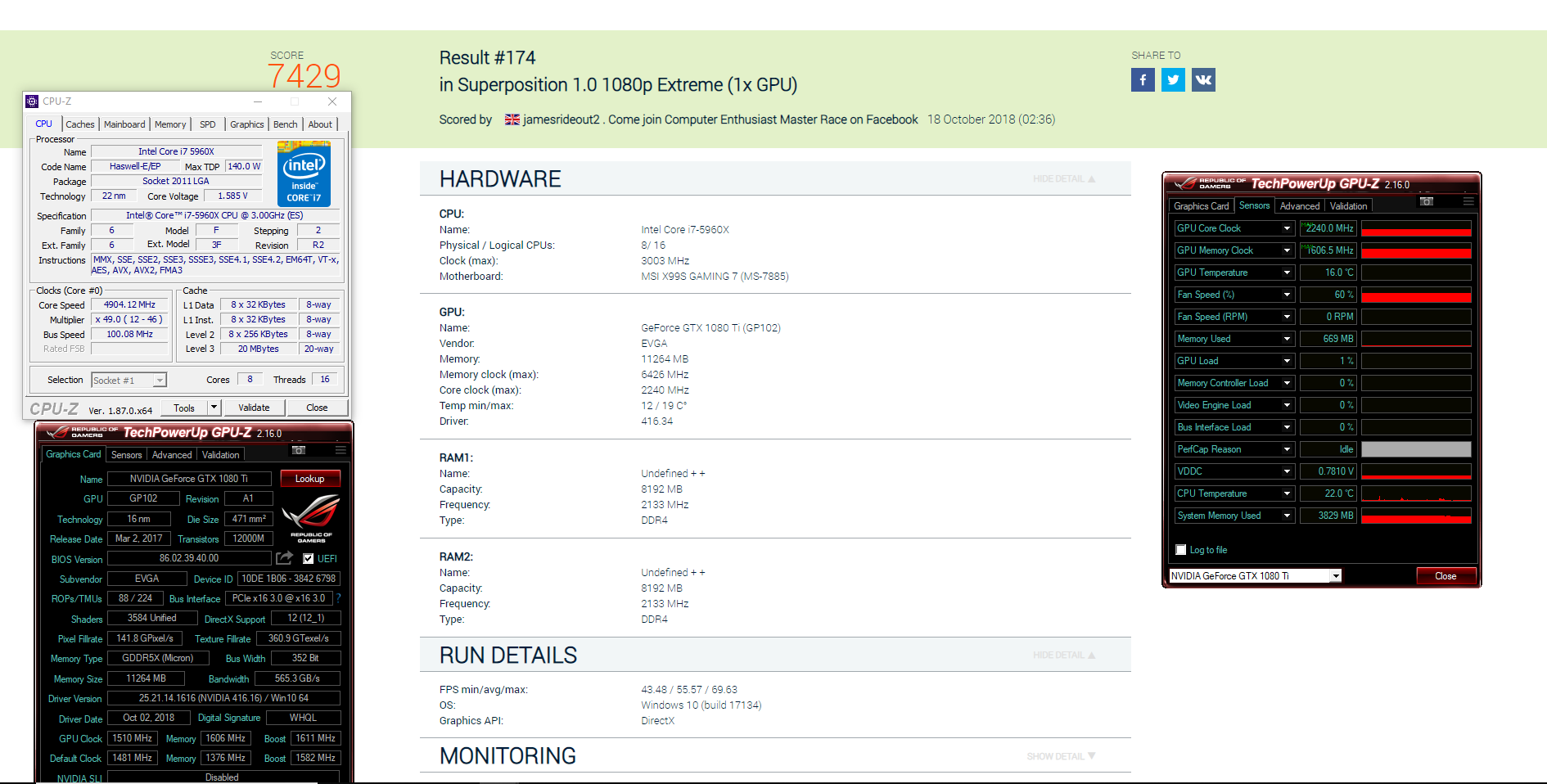
Task: Open the Bench tab in CPU-Z
Action: coord(286,124)
